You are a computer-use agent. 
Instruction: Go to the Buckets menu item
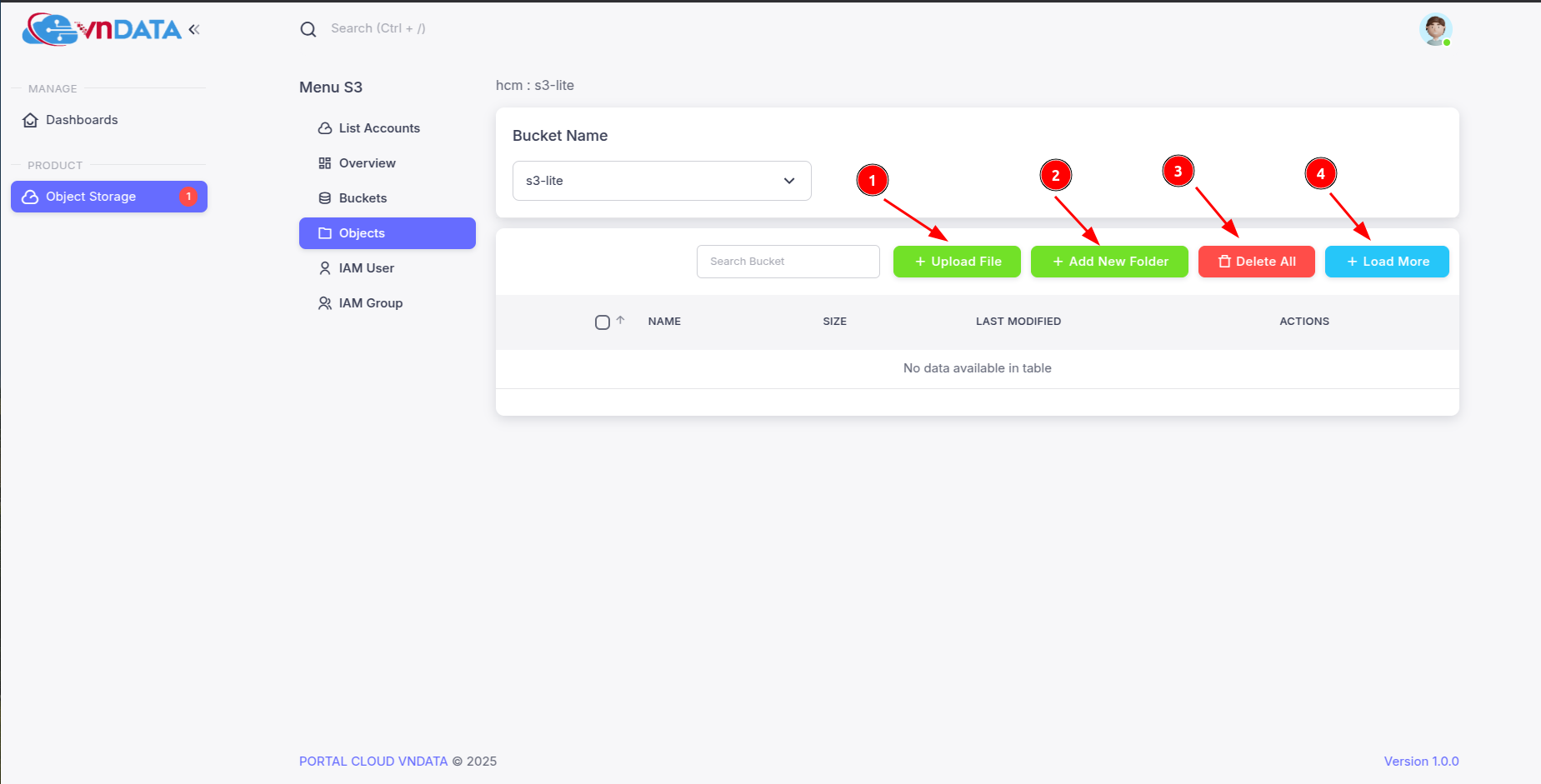[x=363, y=198]
